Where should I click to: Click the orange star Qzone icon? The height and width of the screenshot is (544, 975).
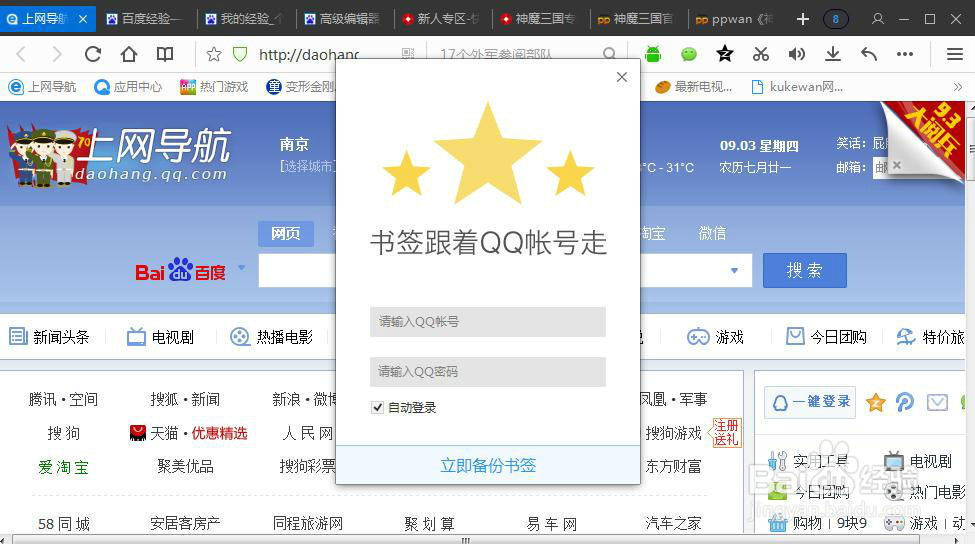coord(876,402)
